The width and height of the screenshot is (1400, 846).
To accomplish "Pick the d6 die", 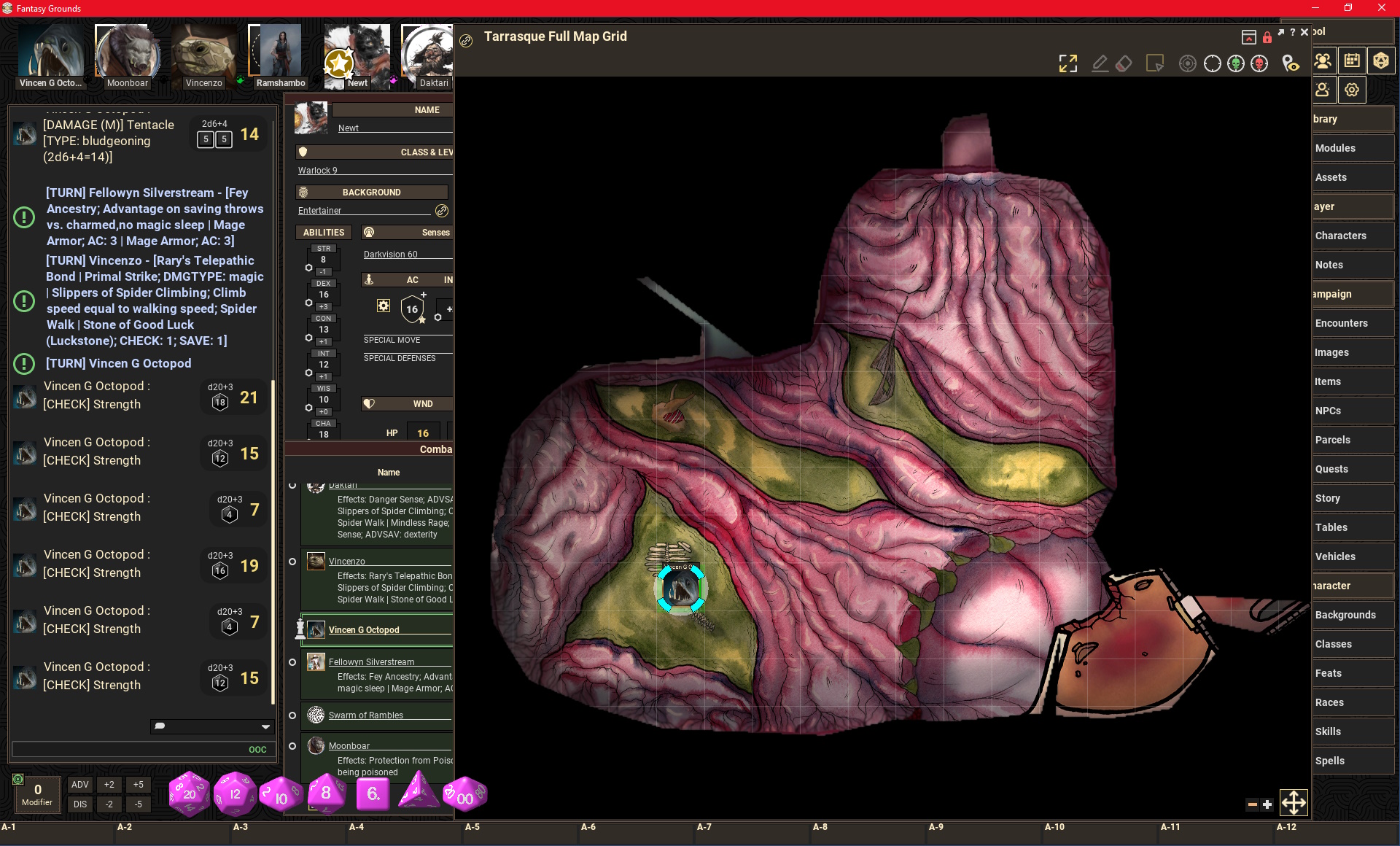I will coord(373,793).
